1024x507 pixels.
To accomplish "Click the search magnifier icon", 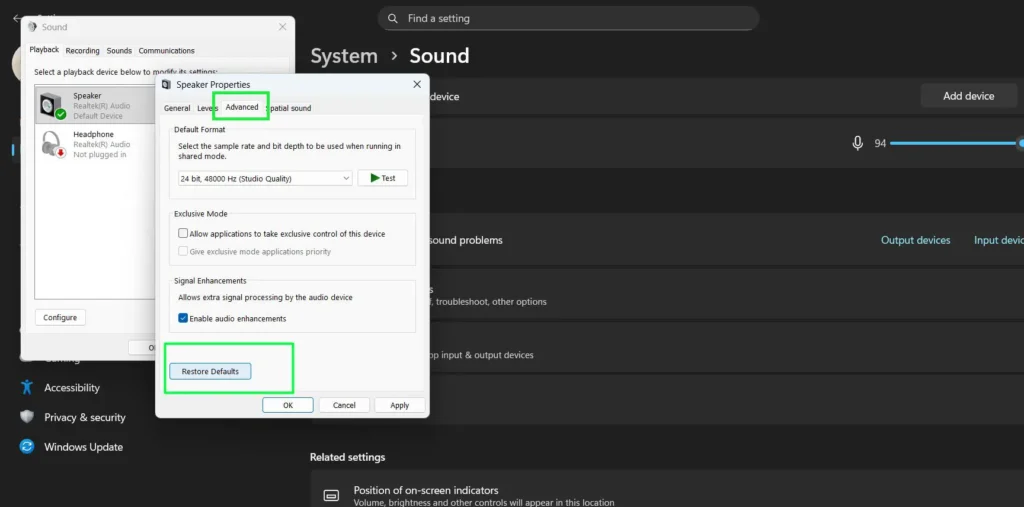I will click(x=392, y=18).
